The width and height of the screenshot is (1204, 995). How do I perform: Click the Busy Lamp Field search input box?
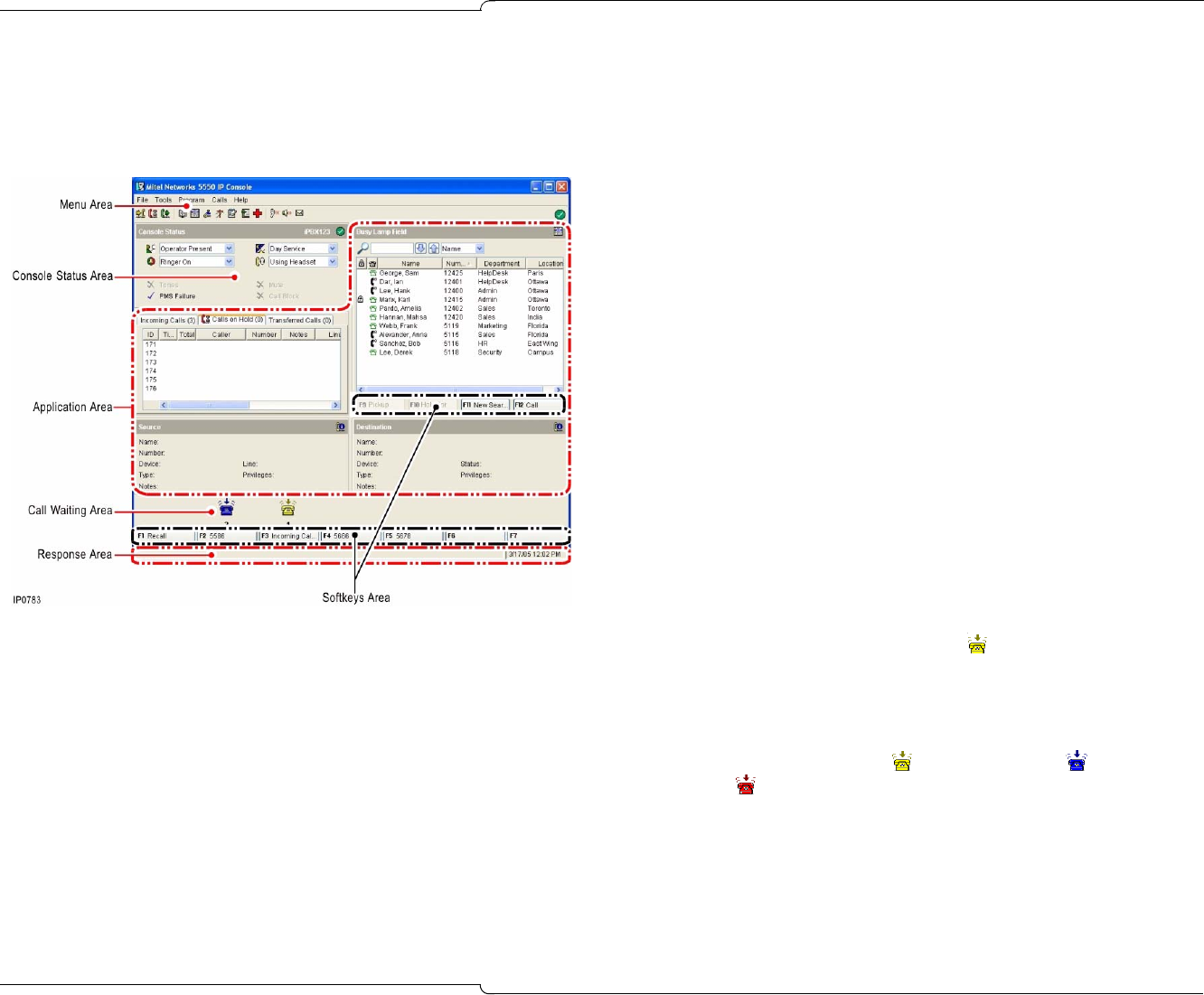[392, 249]
